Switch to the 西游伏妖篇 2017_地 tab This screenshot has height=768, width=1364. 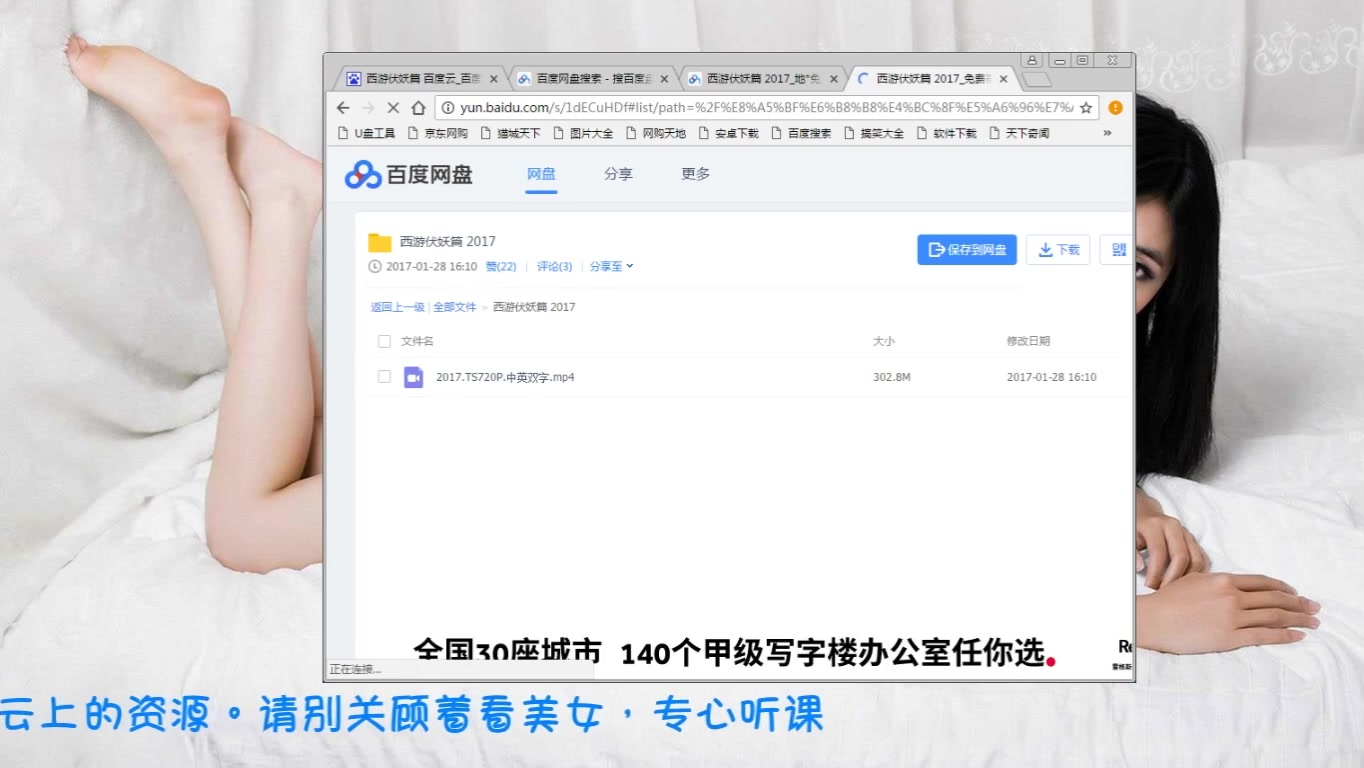tap(763, 79)
